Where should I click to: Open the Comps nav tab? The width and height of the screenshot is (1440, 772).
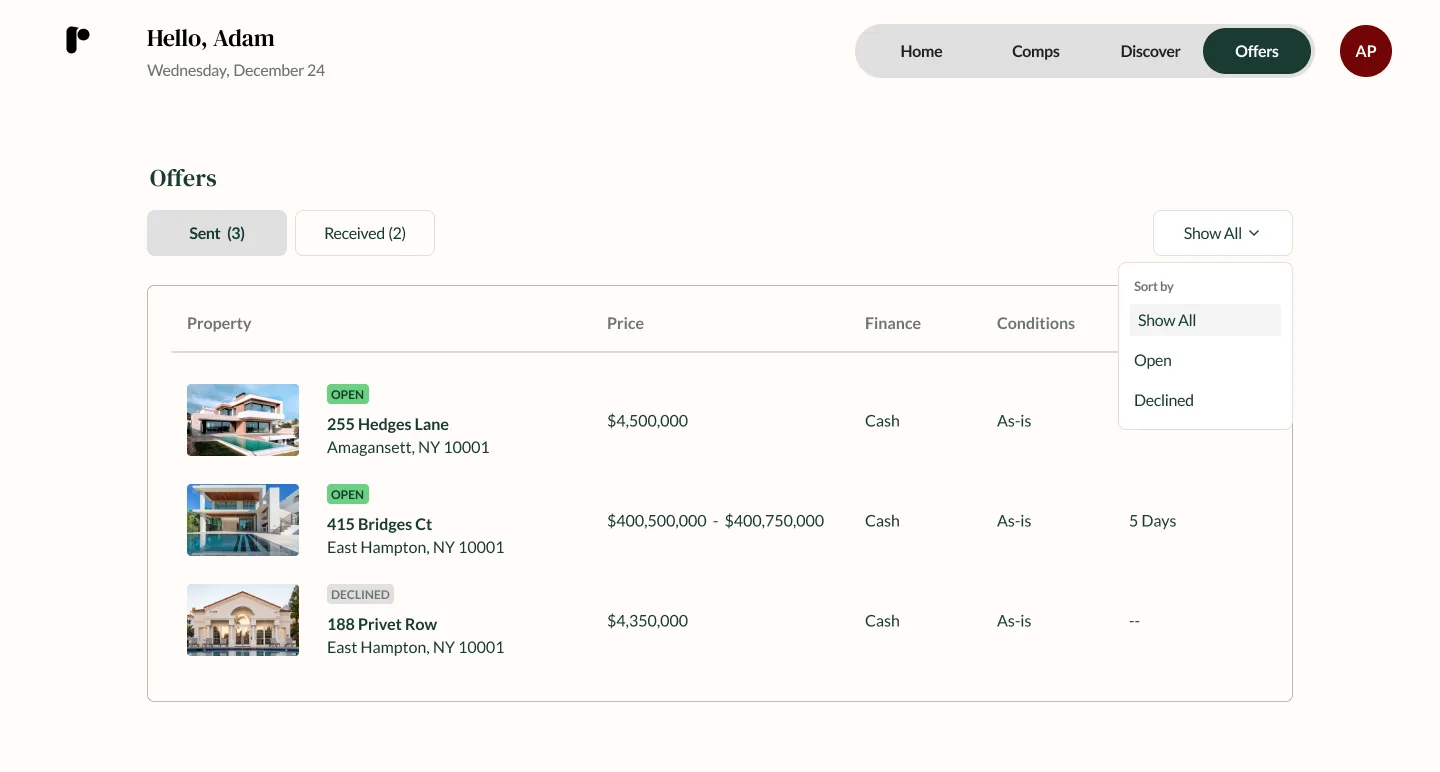tap(1035, 51)
